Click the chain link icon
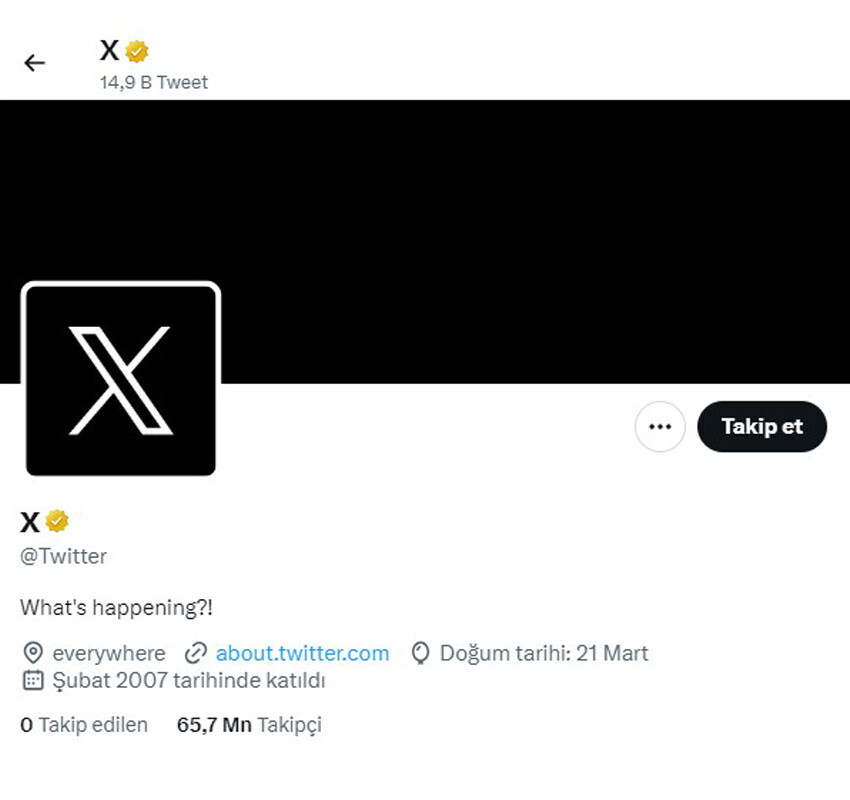This screenshot has width=850, height=800. click(196, 654)
